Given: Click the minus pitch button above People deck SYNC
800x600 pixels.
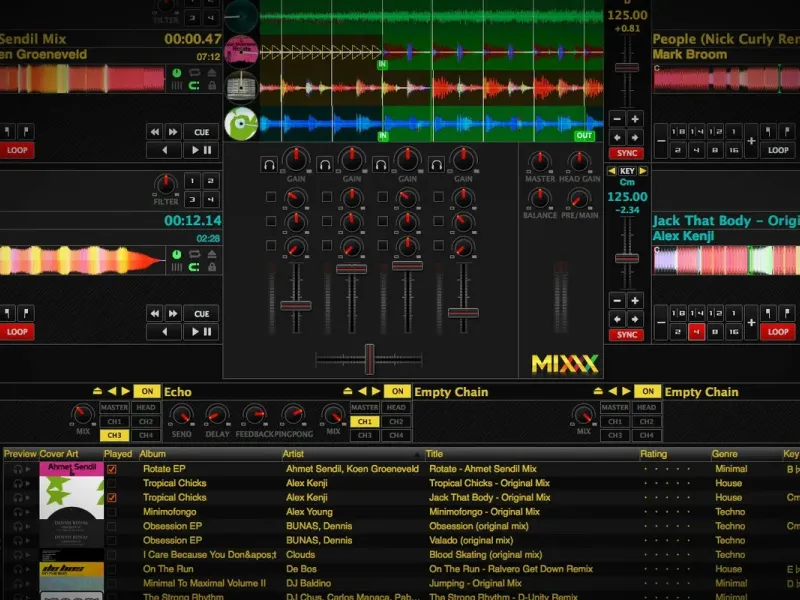Looking at the screenshot, I should pyautogui.click(x=617, y=119).
